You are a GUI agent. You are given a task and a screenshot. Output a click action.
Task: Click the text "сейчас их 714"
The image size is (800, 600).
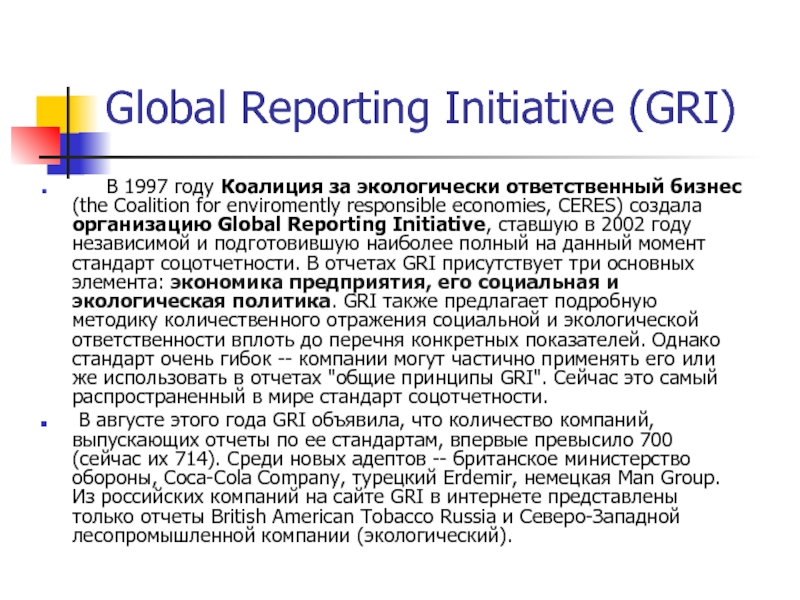[144, 459]
